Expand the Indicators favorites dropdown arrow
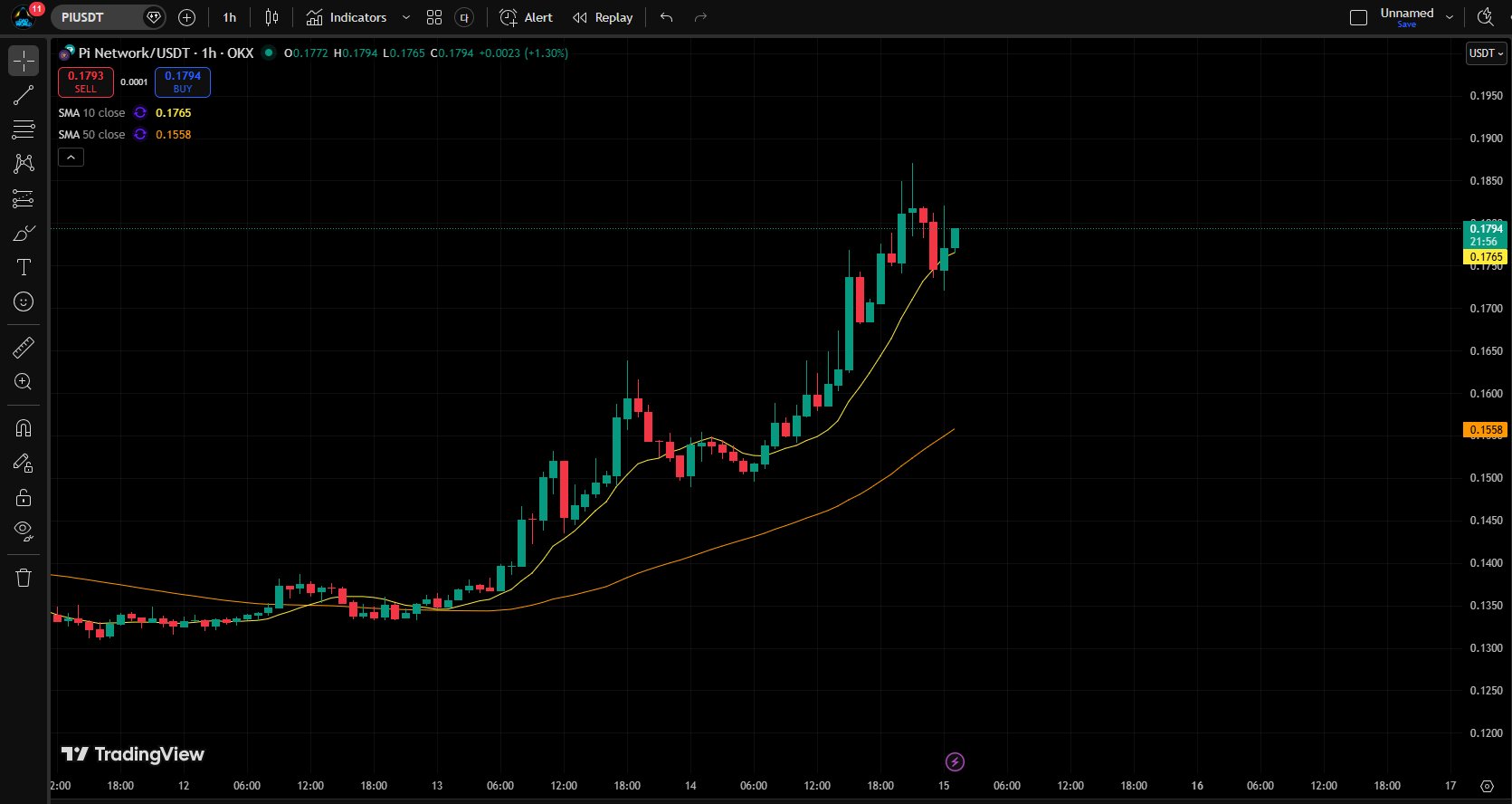 405,17
